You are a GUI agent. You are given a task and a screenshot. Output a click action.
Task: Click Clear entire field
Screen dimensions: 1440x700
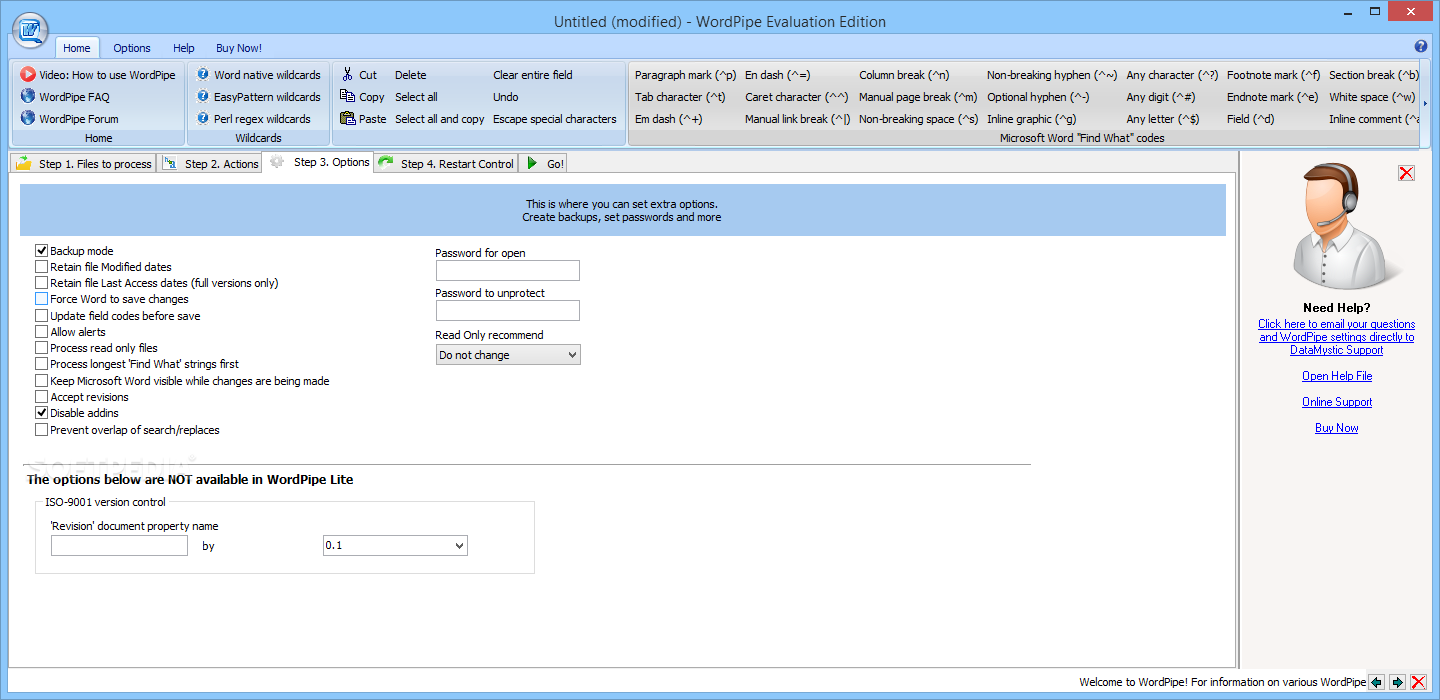pos(533,75)
